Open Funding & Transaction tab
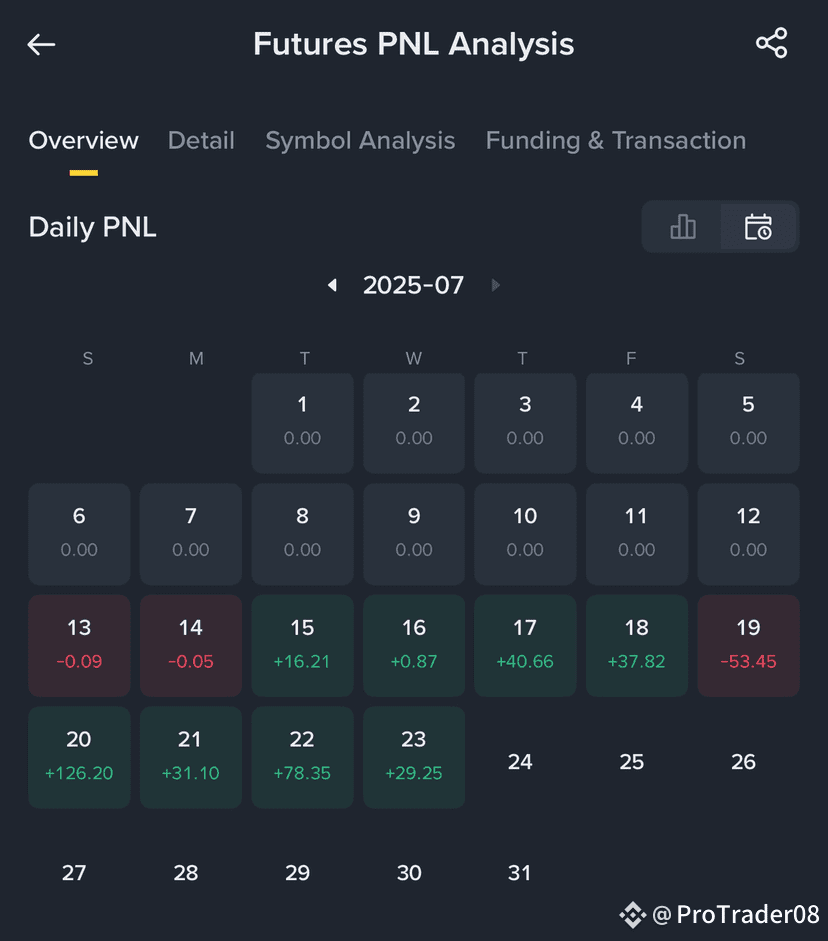Screen dimensions: 828x941 [616, 140]
